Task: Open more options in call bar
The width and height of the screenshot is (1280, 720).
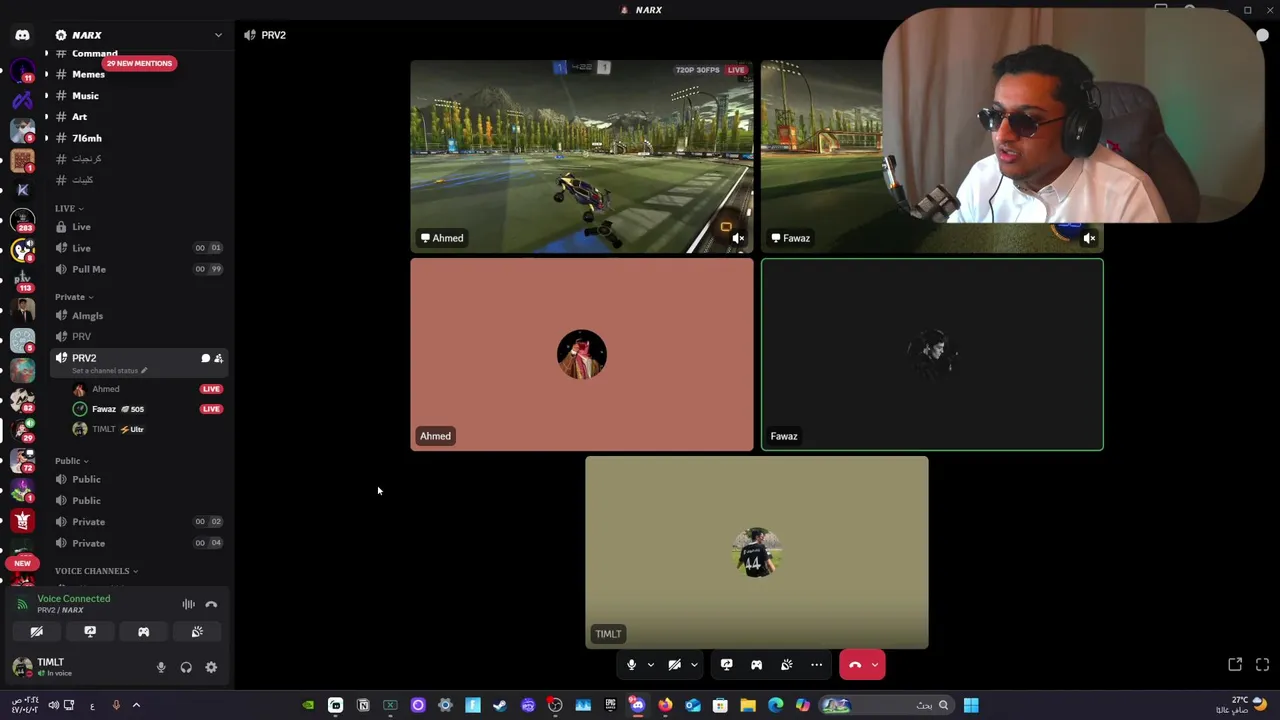Action: [x=816, y=665]
